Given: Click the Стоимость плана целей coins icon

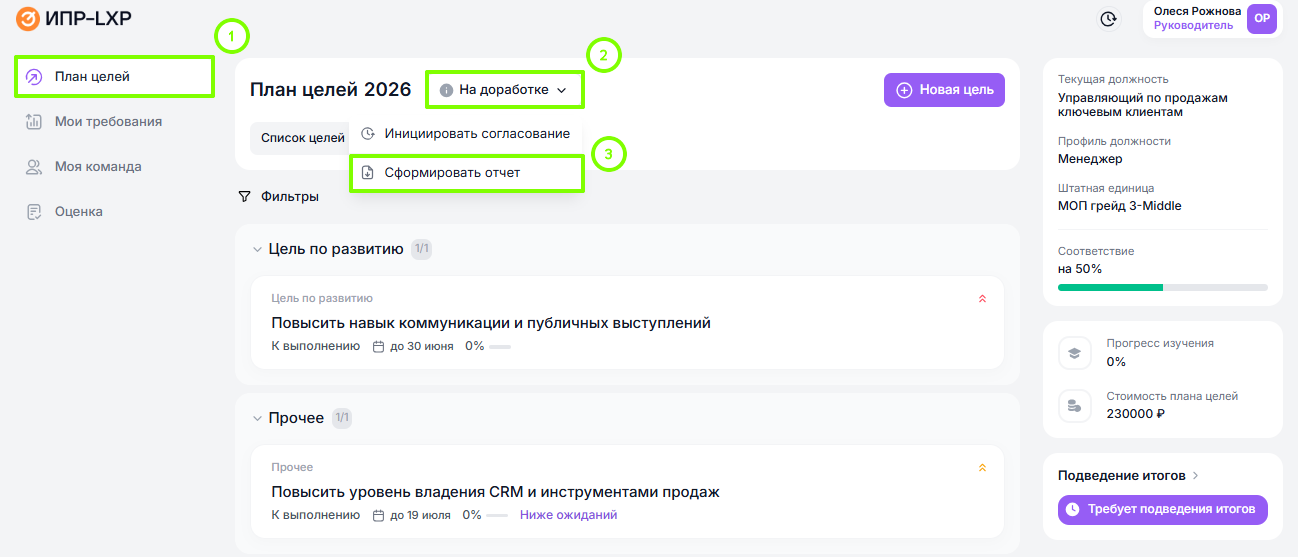Looking at the screenshot, I should [1074, 405].
